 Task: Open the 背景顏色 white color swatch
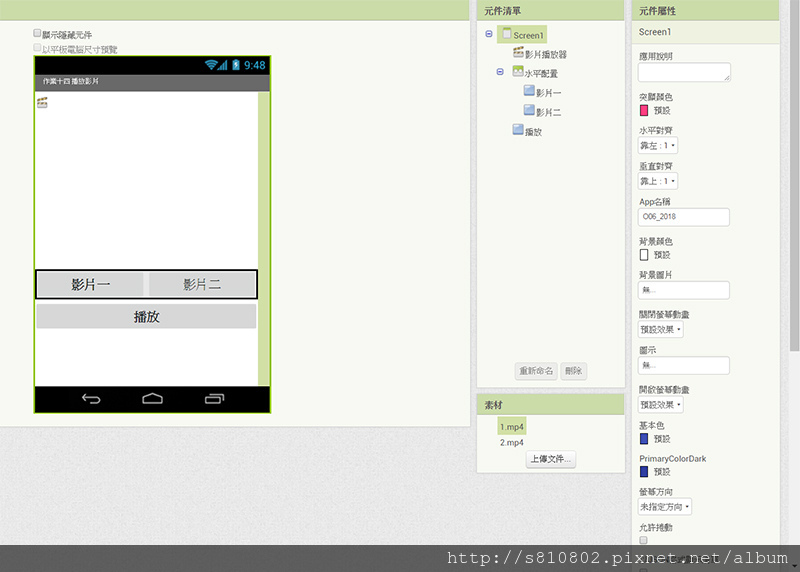(x=644, y=255)
